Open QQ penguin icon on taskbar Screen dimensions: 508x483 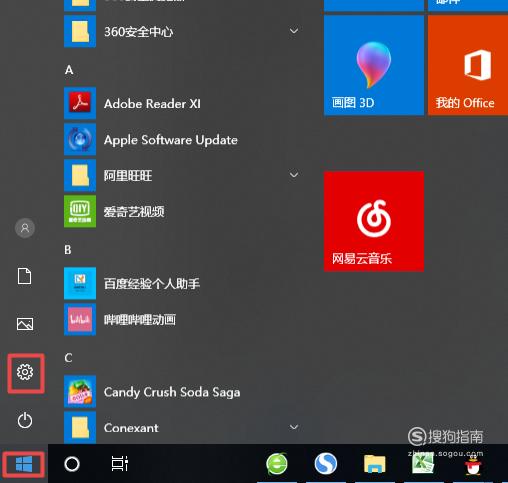coord(473,464)
